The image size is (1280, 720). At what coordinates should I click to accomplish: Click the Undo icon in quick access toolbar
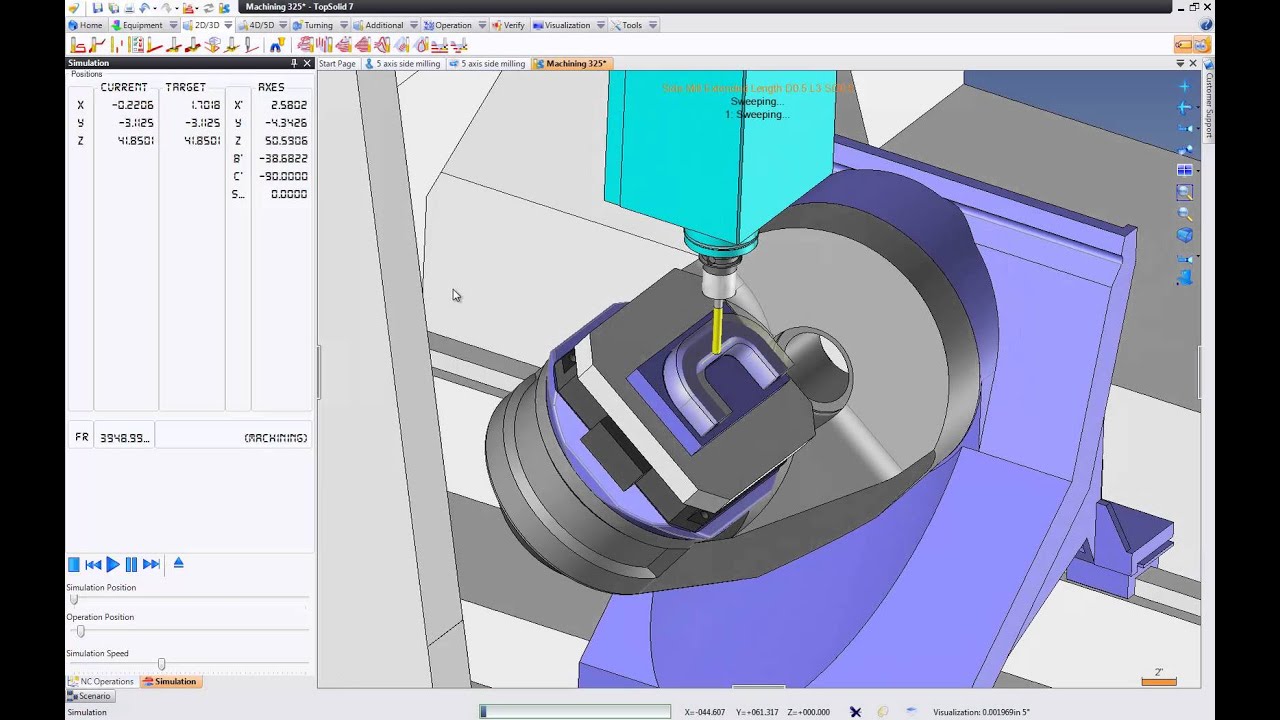pos(145,7)
